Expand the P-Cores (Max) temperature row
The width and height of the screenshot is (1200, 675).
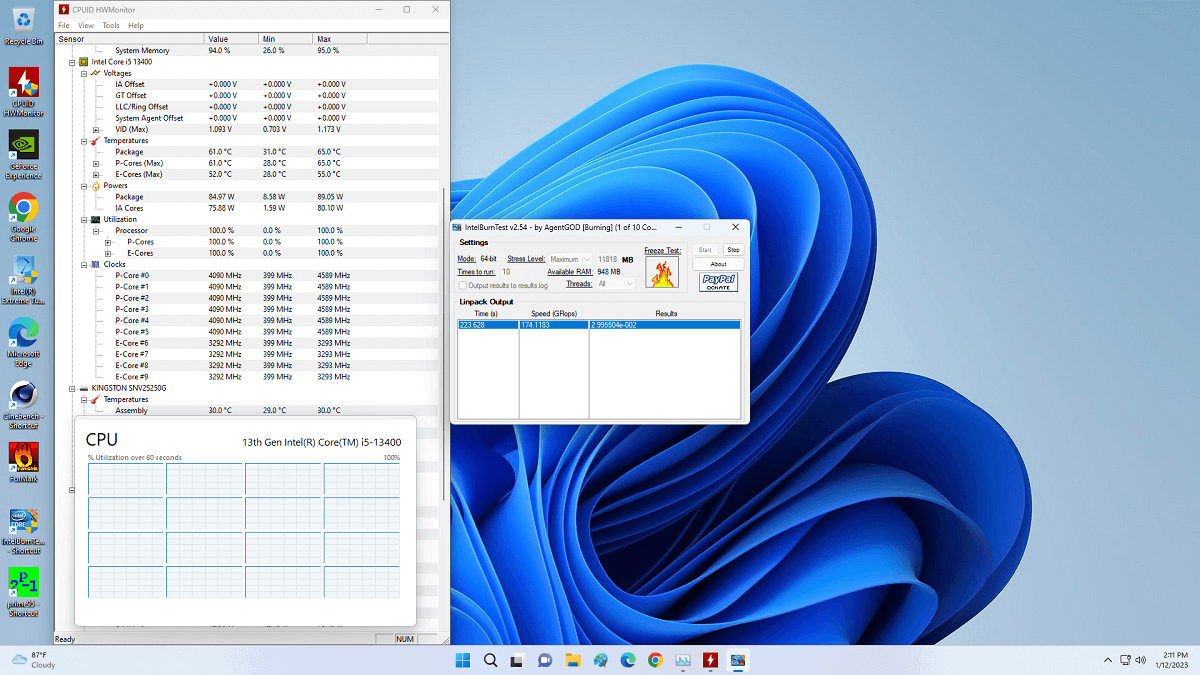point(96,163)
